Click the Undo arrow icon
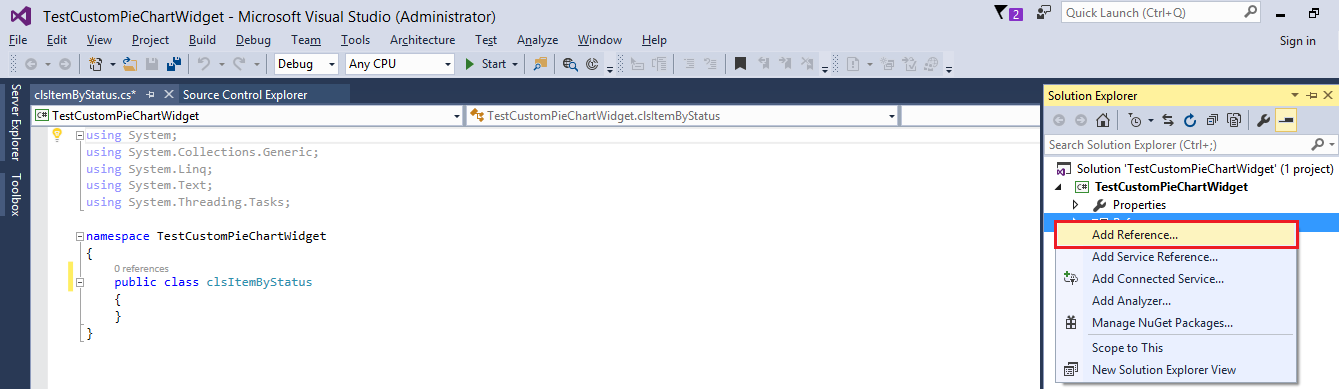Viewport: 1339px width, 389px height. click(x=203, y=64)
